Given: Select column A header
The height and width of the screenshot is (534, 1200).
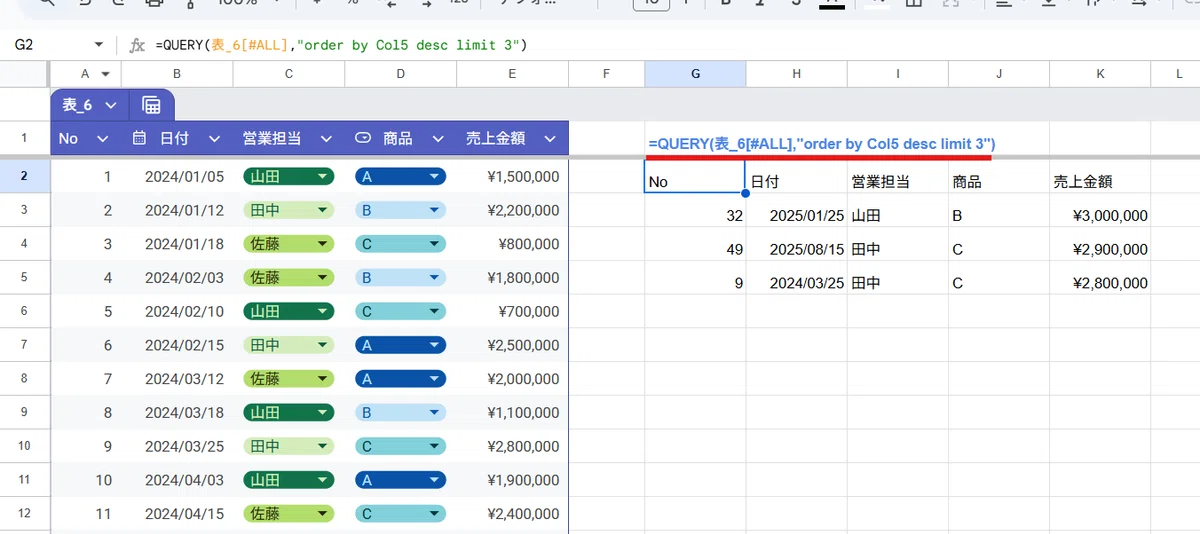Looking at the screenshot, I should pos(86,74).
